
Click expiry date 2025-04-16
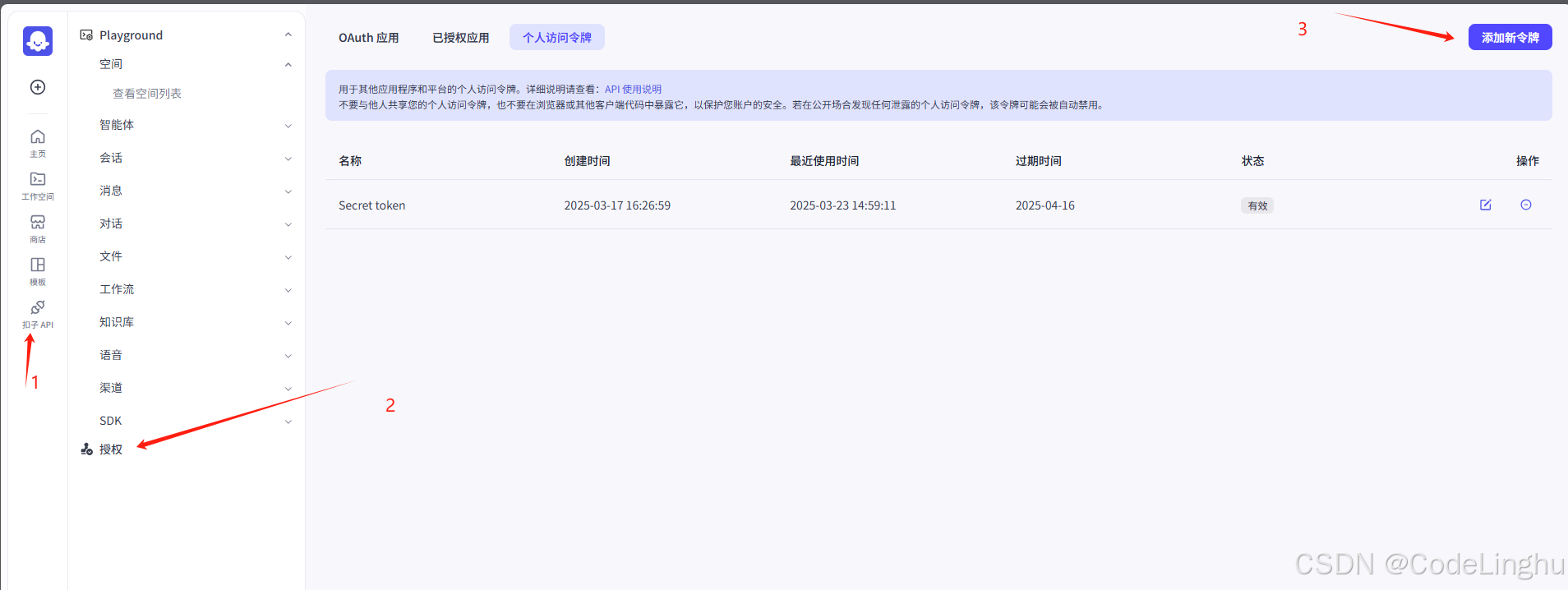coord(1045,205)
